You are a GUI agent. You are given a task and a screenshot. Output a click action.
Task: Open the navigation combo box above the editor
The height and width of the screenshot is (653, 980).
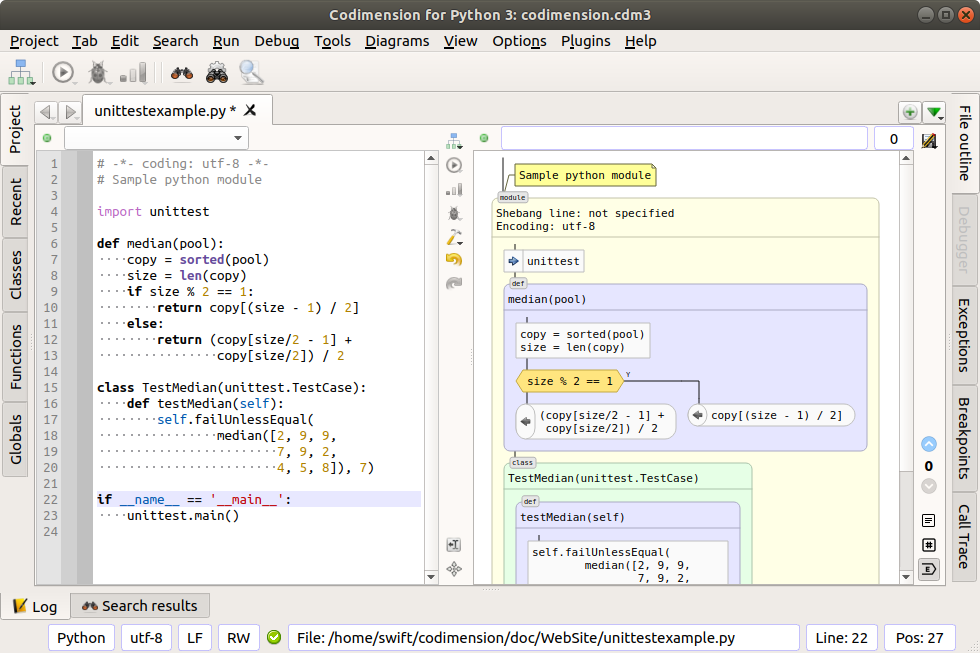point(156,138)
